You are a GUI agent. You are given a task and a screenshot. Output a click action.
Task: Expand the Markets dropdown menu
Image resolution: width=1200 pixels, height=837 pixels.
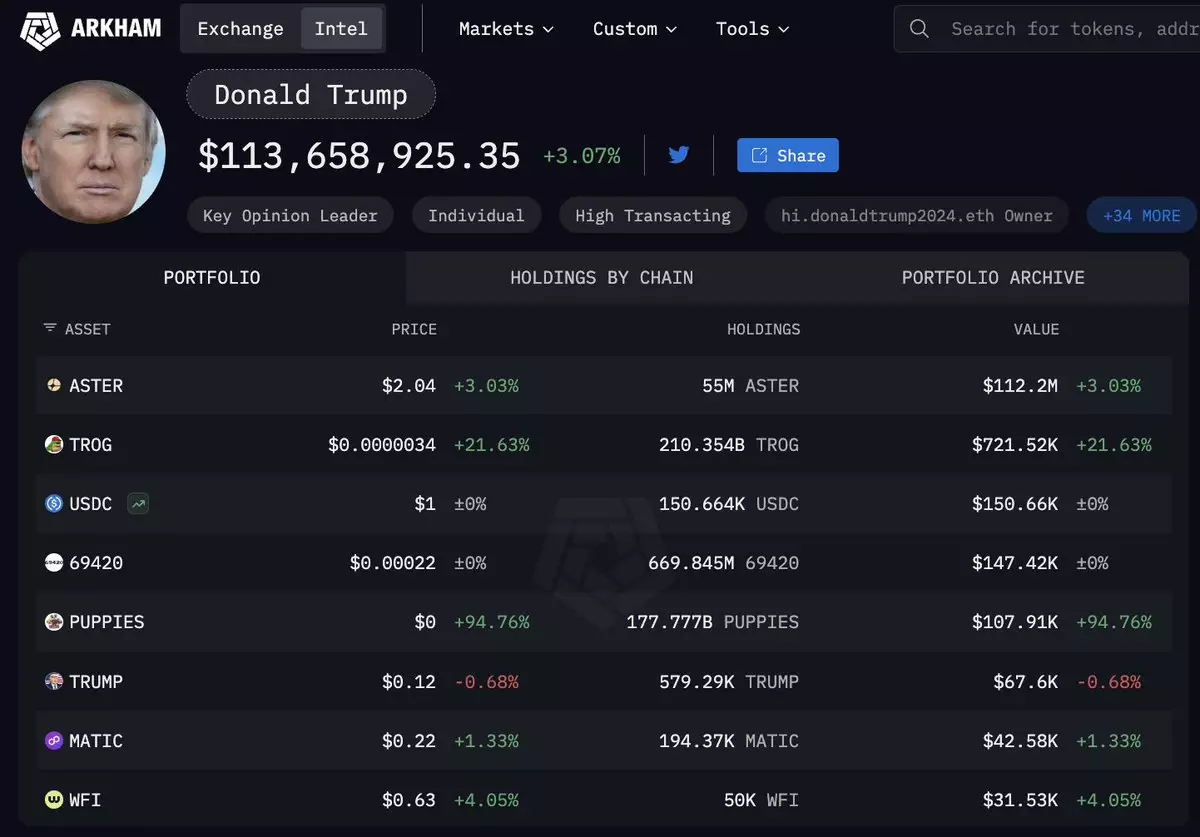pyautogui.click(x=506, y=29)
